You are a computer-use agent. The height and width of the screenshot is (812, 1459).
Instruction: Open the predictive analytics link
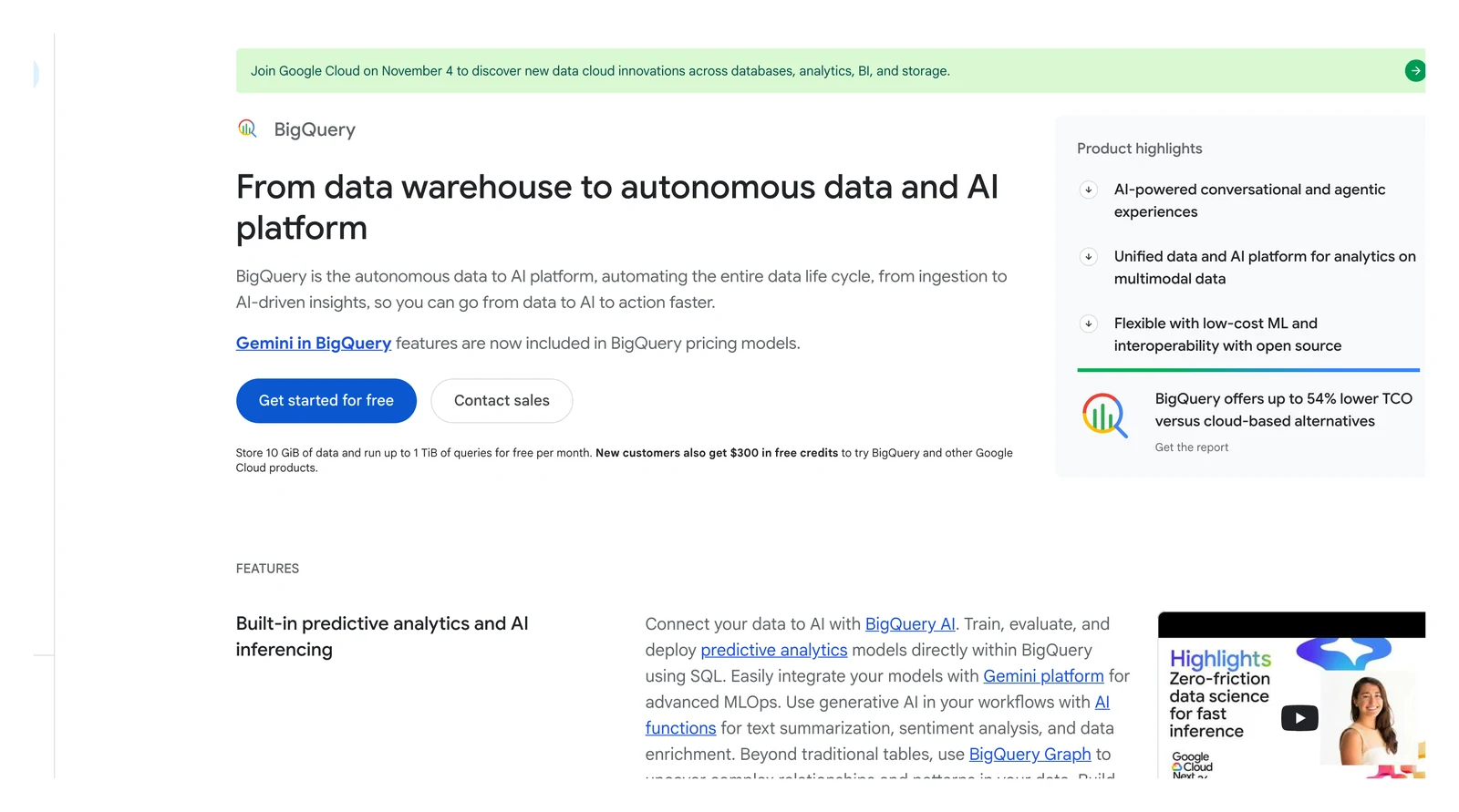[x=774, y=650]
